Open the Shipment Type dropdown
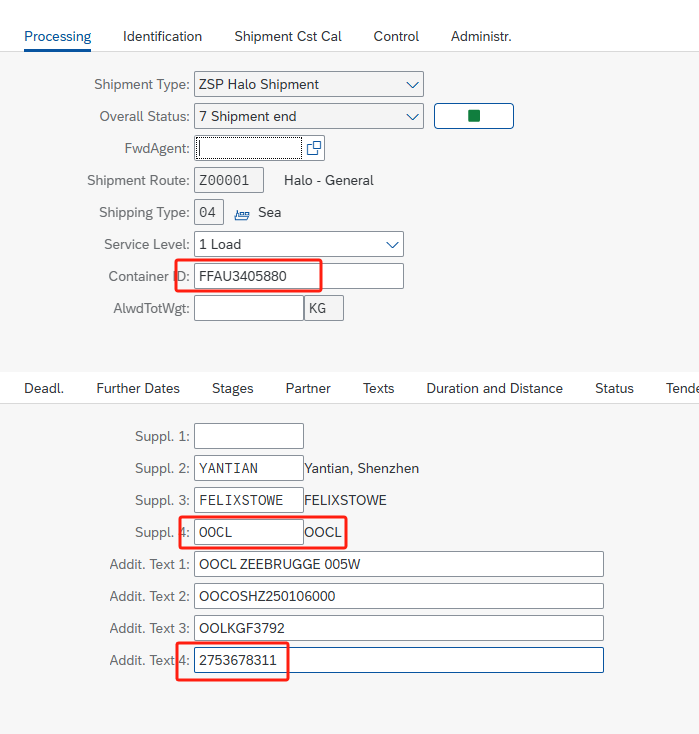This screenshot has height=734, width=699. (x=413, y=84)
